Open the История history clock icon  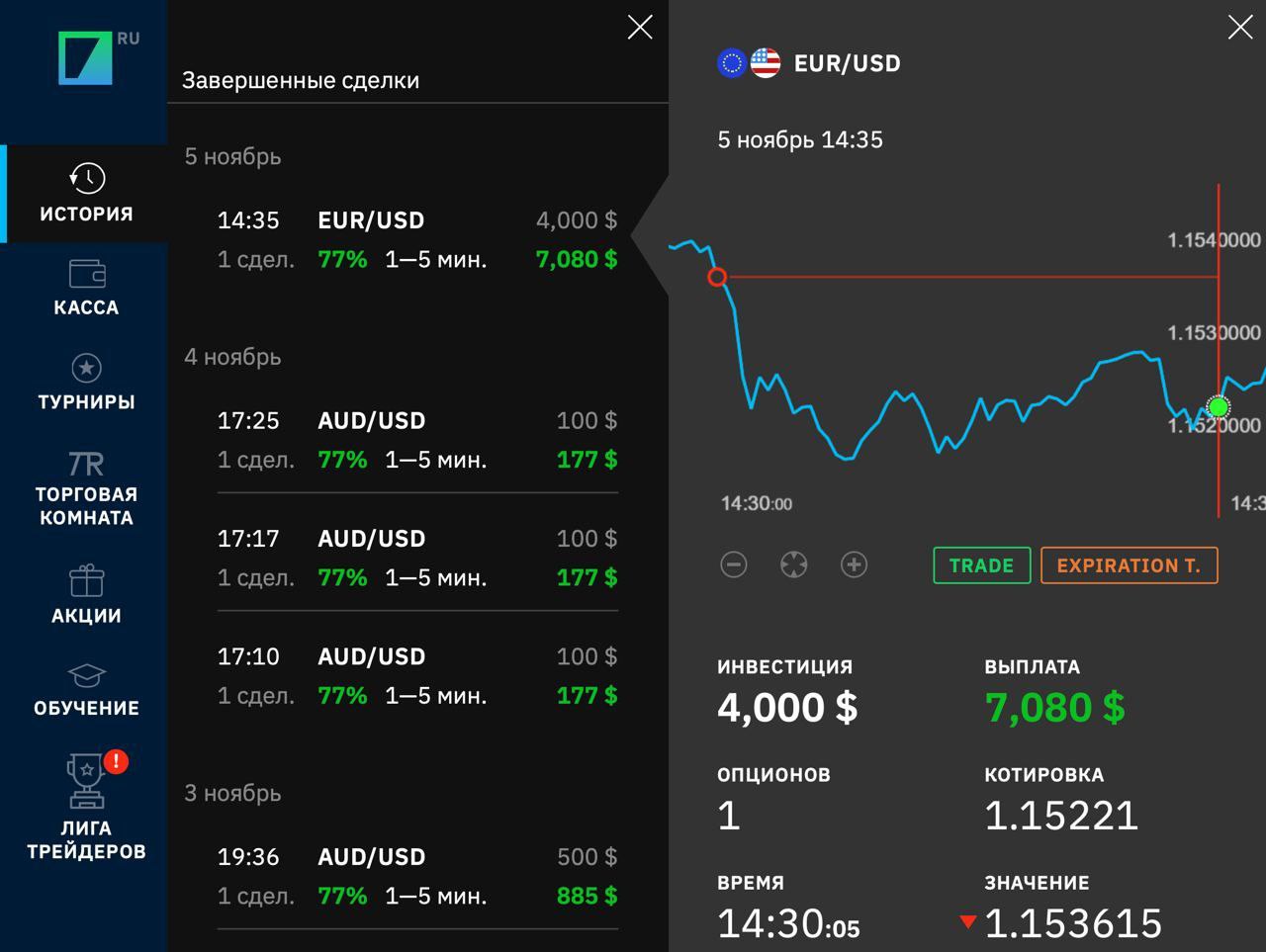[x=87, y=178]
